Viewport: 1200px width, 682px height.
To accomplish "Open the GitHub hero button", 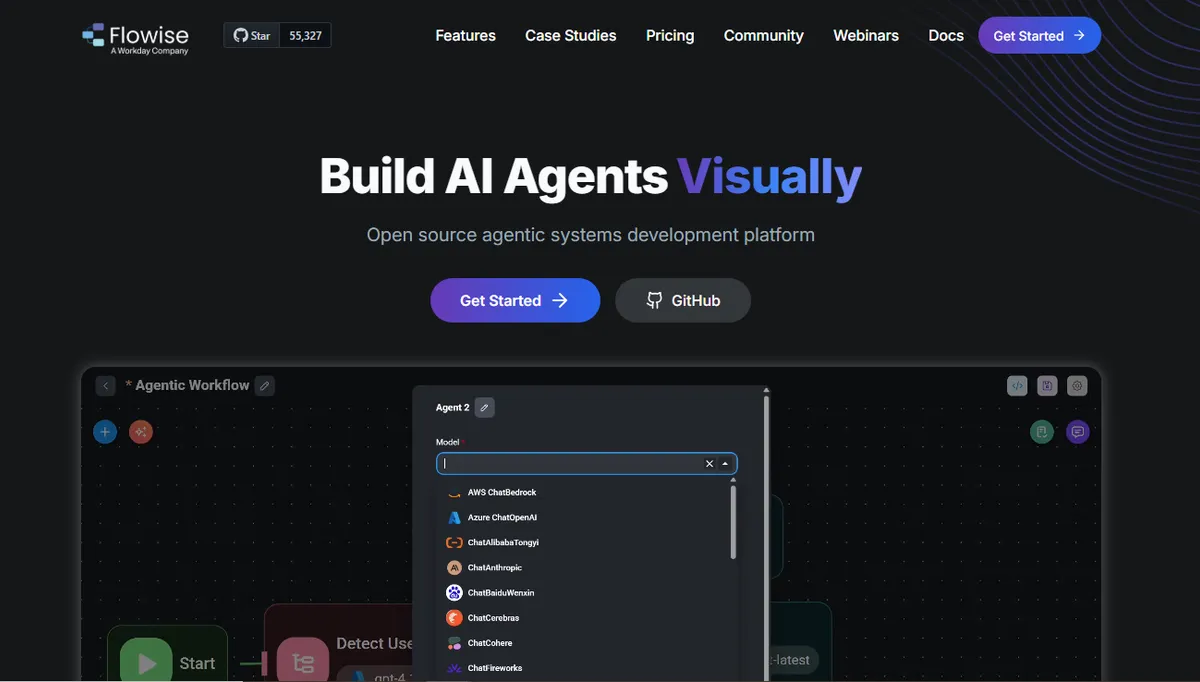I will click(x=683, y=300).
